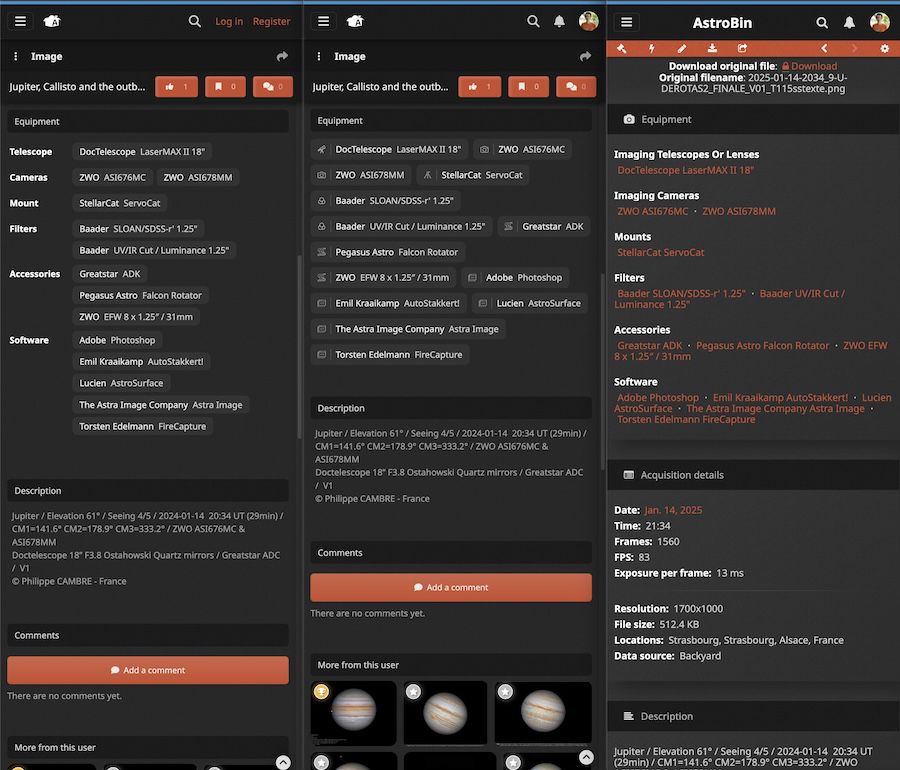Go to next image with right chevron
The width and height of the screenshot is (900, 770).
854,48
